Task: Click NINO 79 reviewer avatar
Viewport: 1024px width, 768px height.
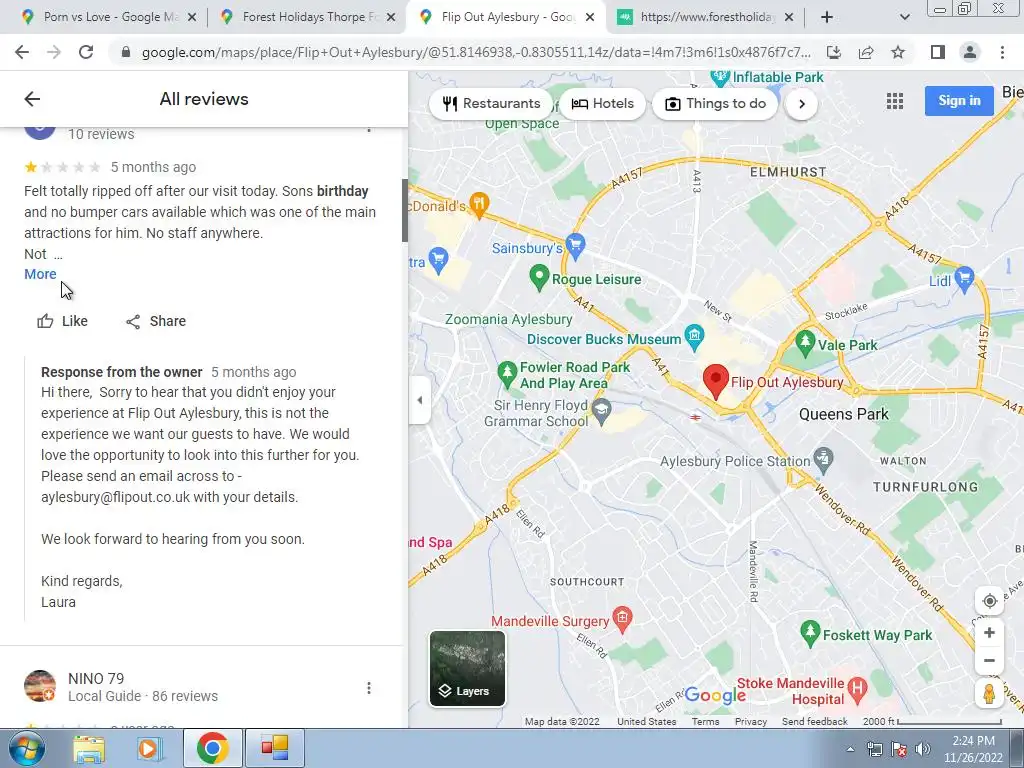Action: 40,686
